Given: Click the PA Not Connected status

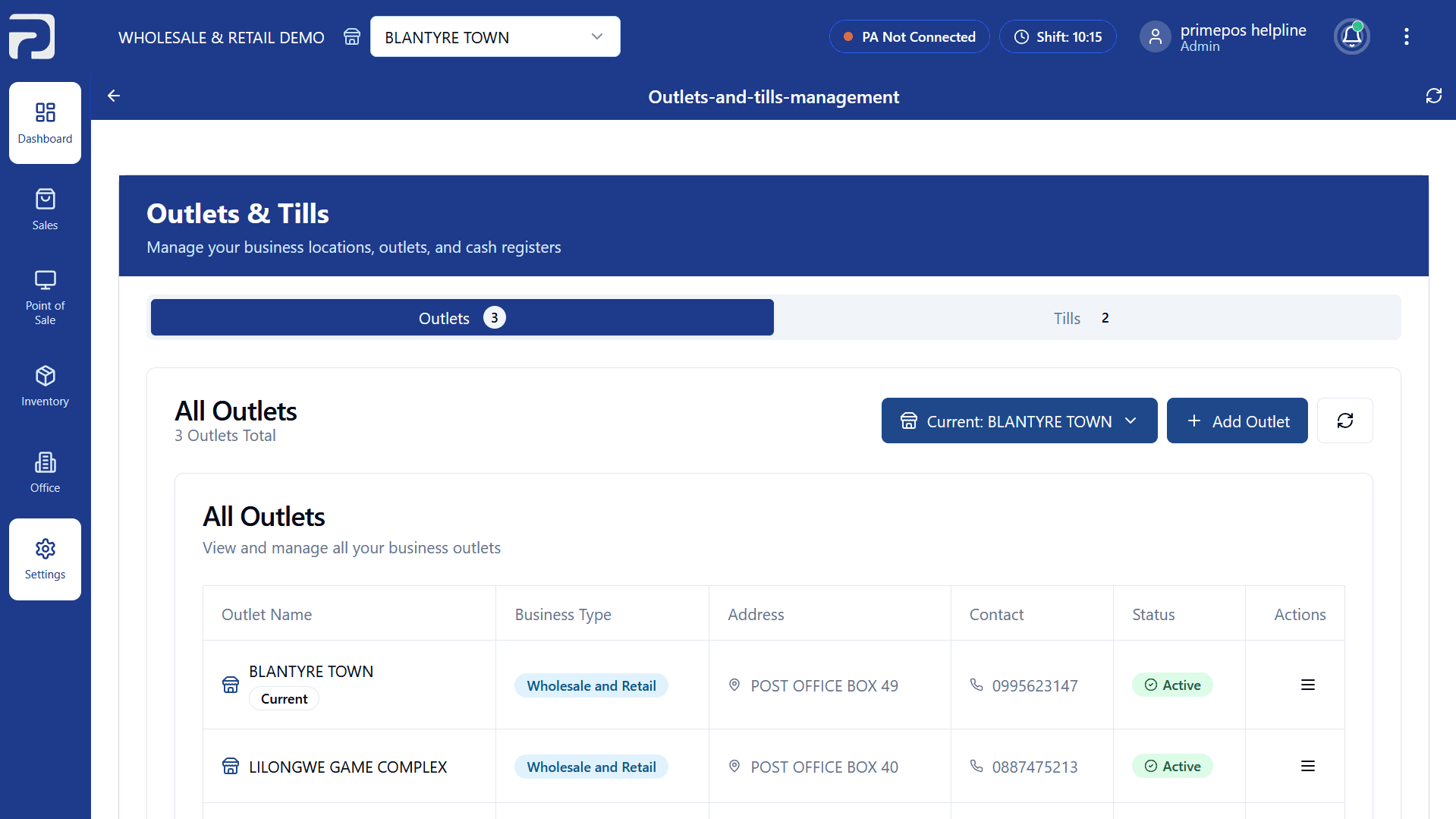Looking at the screenshot, I should pyautogui.click(x=909, y=36).
